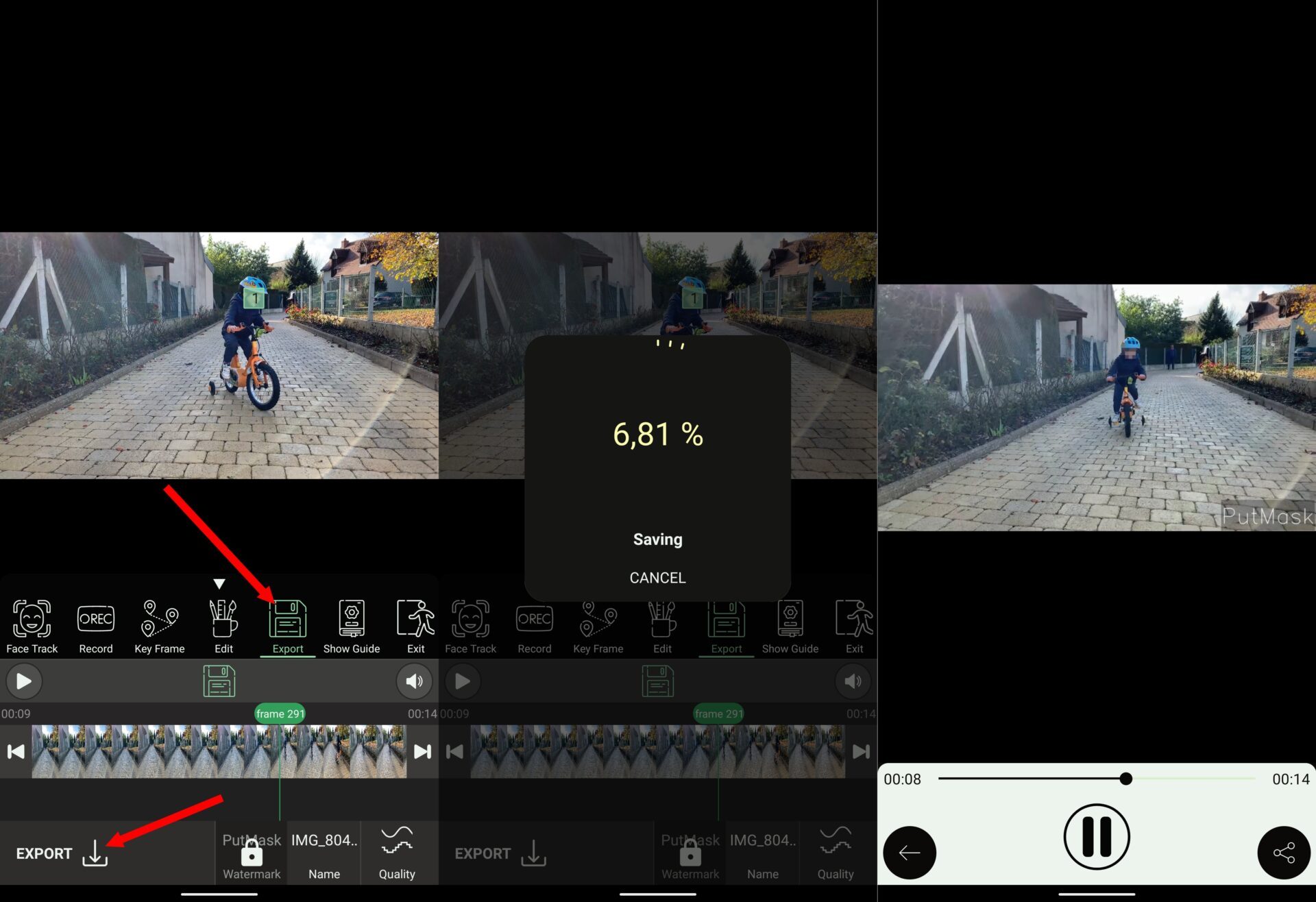This screenshot has width=1316, height=902.
Task: Tap the video preview in left editor
Action: [x=219, y=355]
